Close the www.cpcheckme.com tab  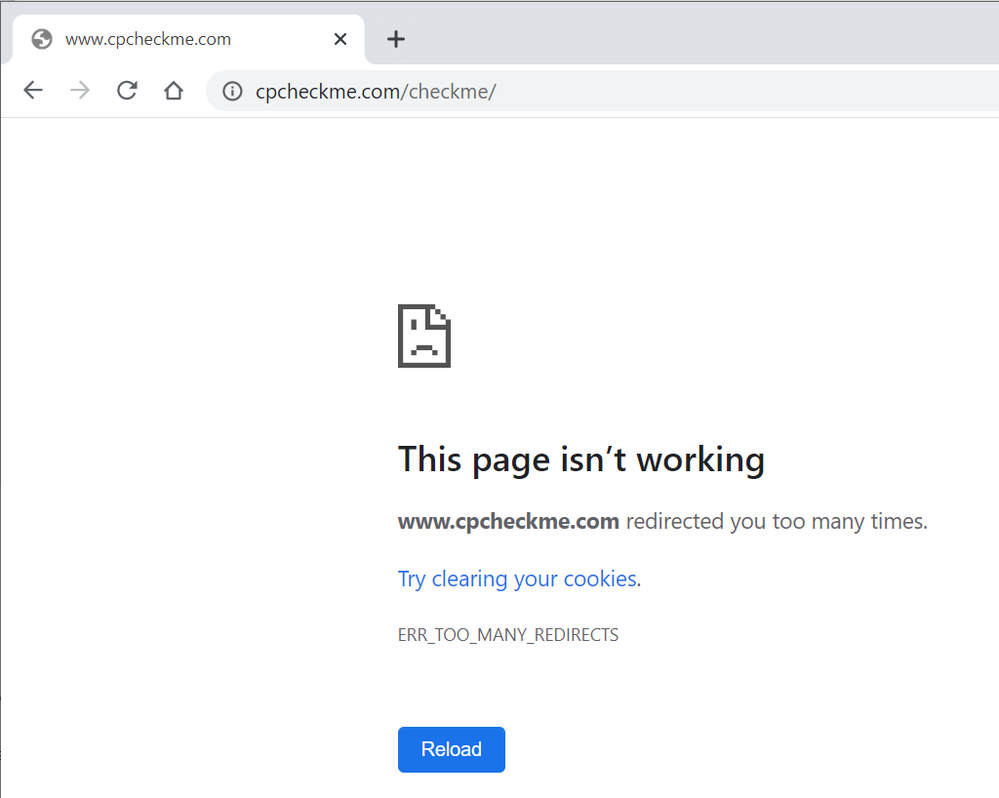coord(340,39)
